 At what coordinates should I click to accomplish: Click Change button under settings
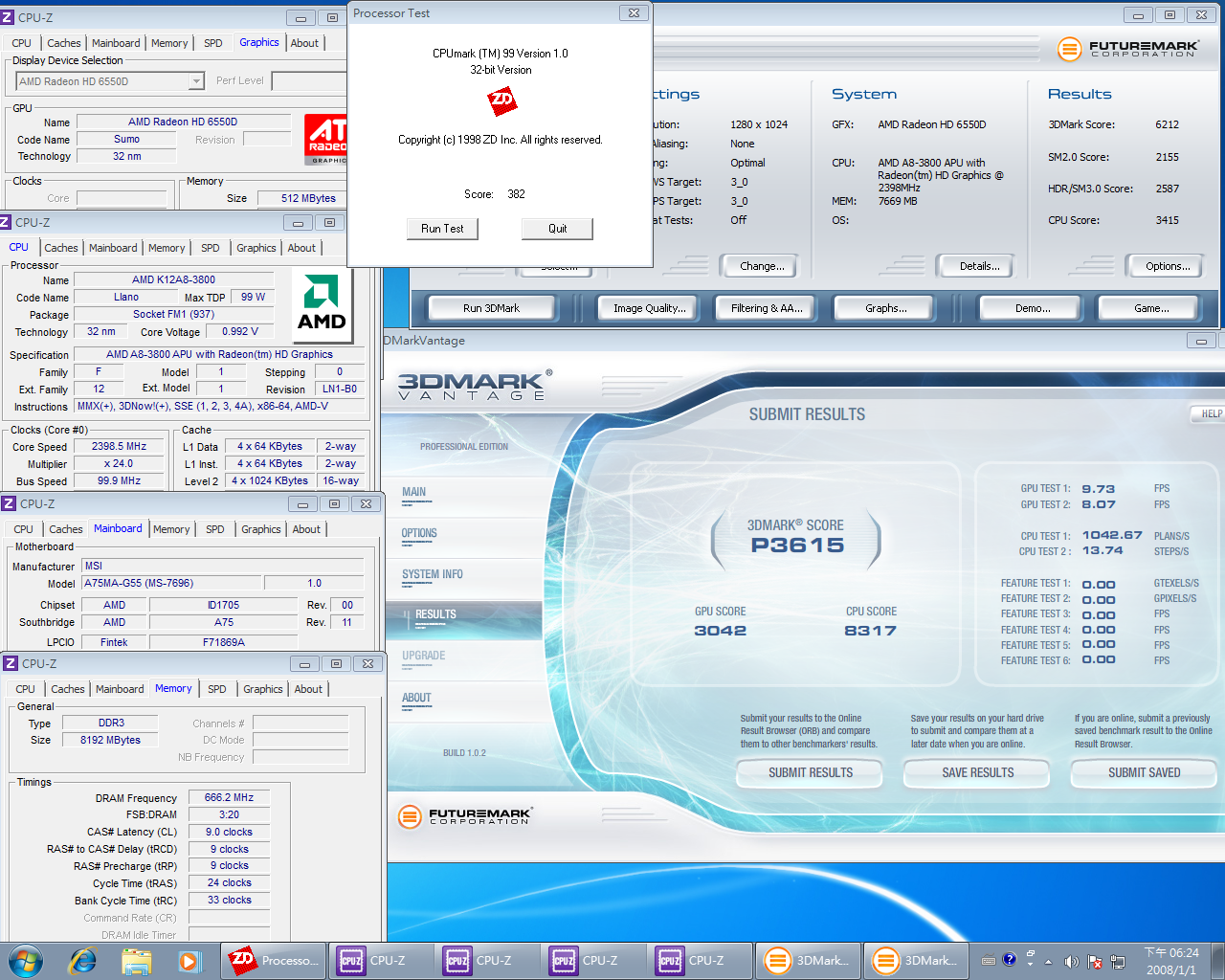pos(762,266)
